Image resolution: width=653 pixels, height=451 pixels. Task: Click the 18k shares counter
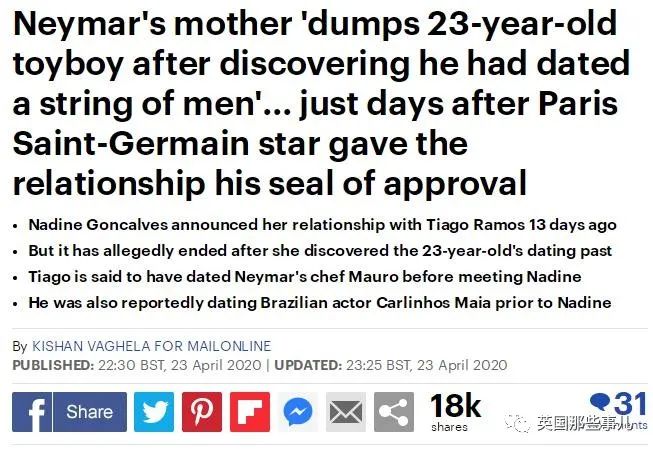456,411
